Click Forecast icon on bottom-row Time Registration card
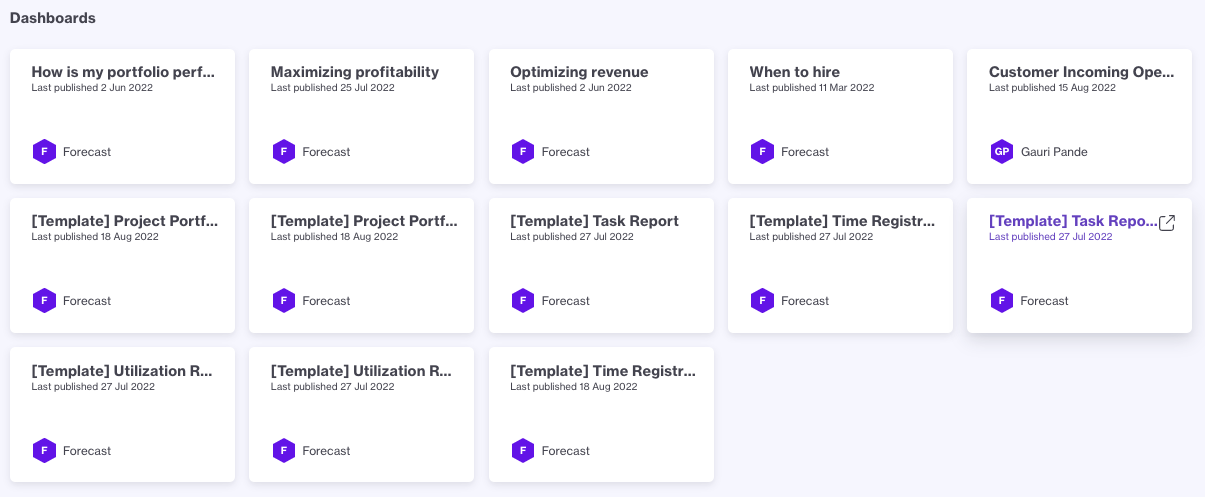The height and width of the screenshot is (497, 1205). coord(523,451)
